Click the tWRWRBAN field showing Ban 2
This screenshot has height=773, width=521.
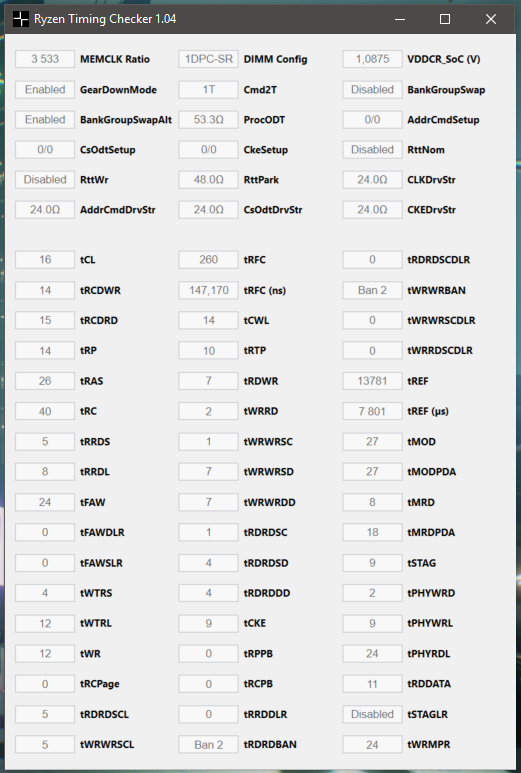click(x=372, y=290)
